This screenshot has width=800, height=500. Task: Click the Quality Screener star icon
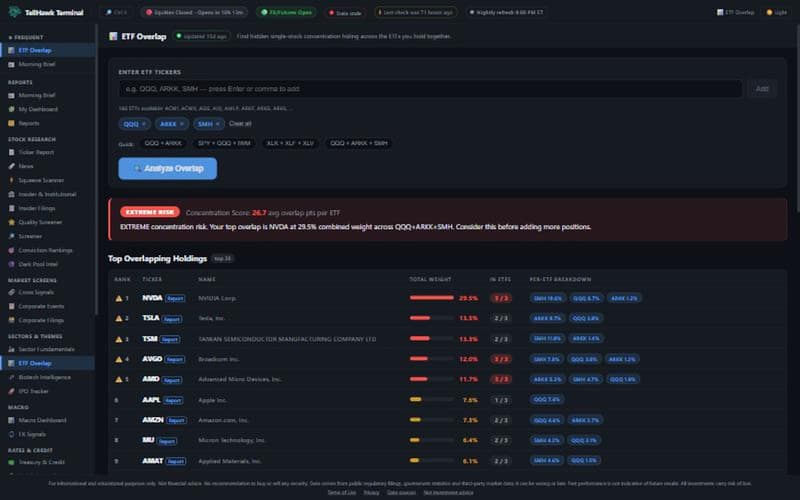pyautogui.click(x=11, y=222)
